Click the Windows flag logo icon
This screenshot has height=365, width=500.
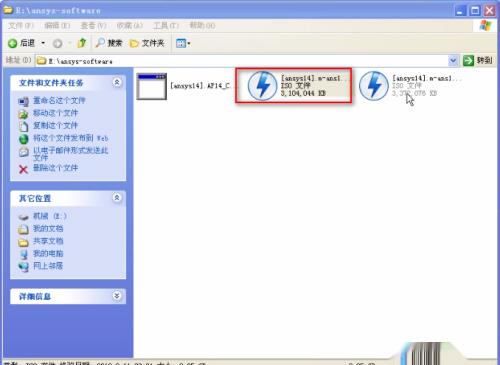(486, 26)
